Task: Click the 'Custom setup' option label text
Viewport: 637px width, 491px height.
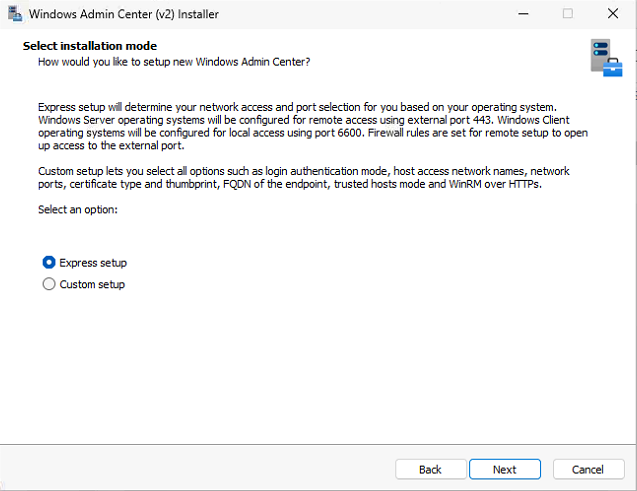Action: coord(92,284)
